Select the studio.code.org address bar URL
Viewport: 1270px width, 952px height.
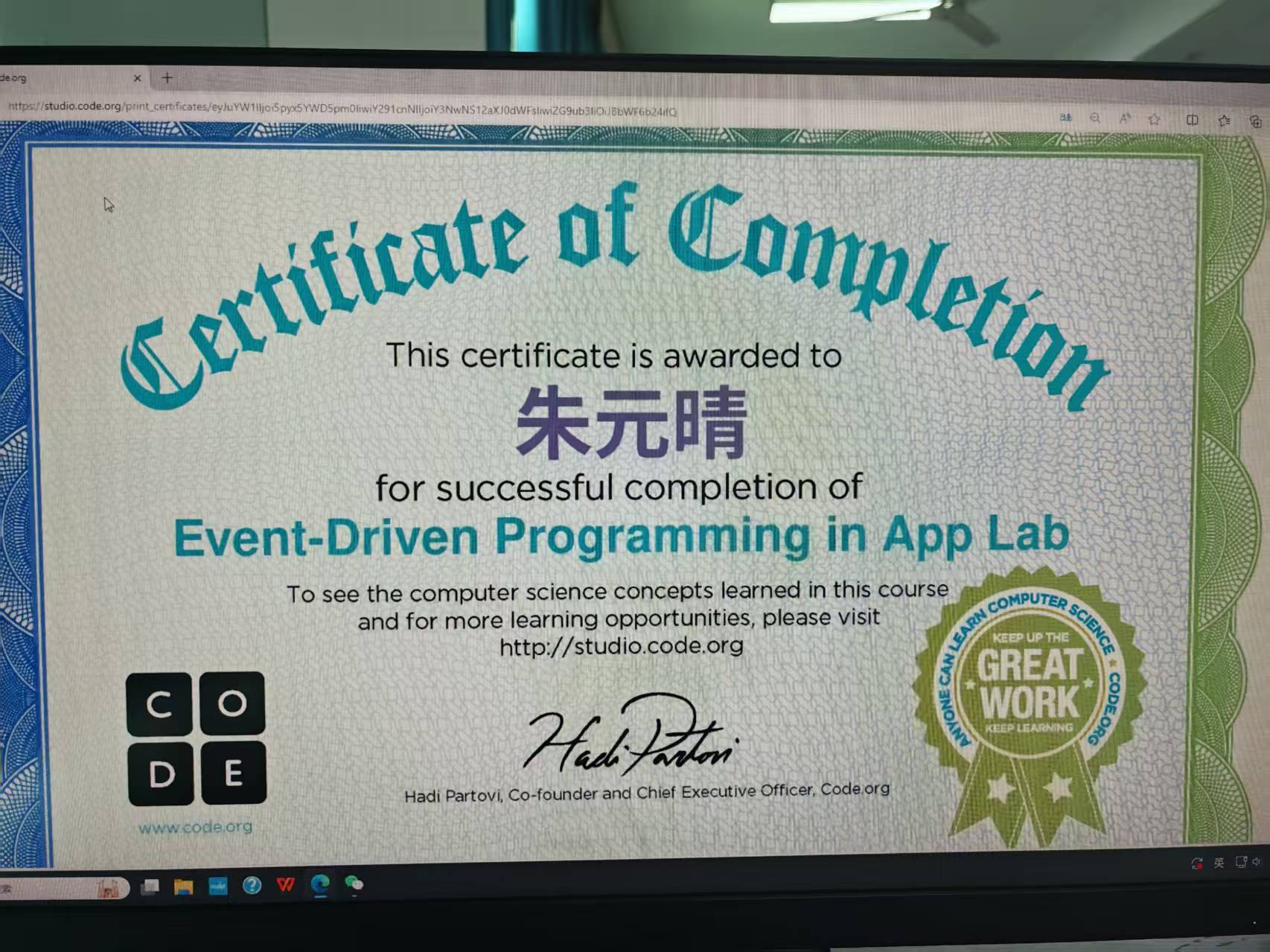pyautogui.click(x=342, y=109)
